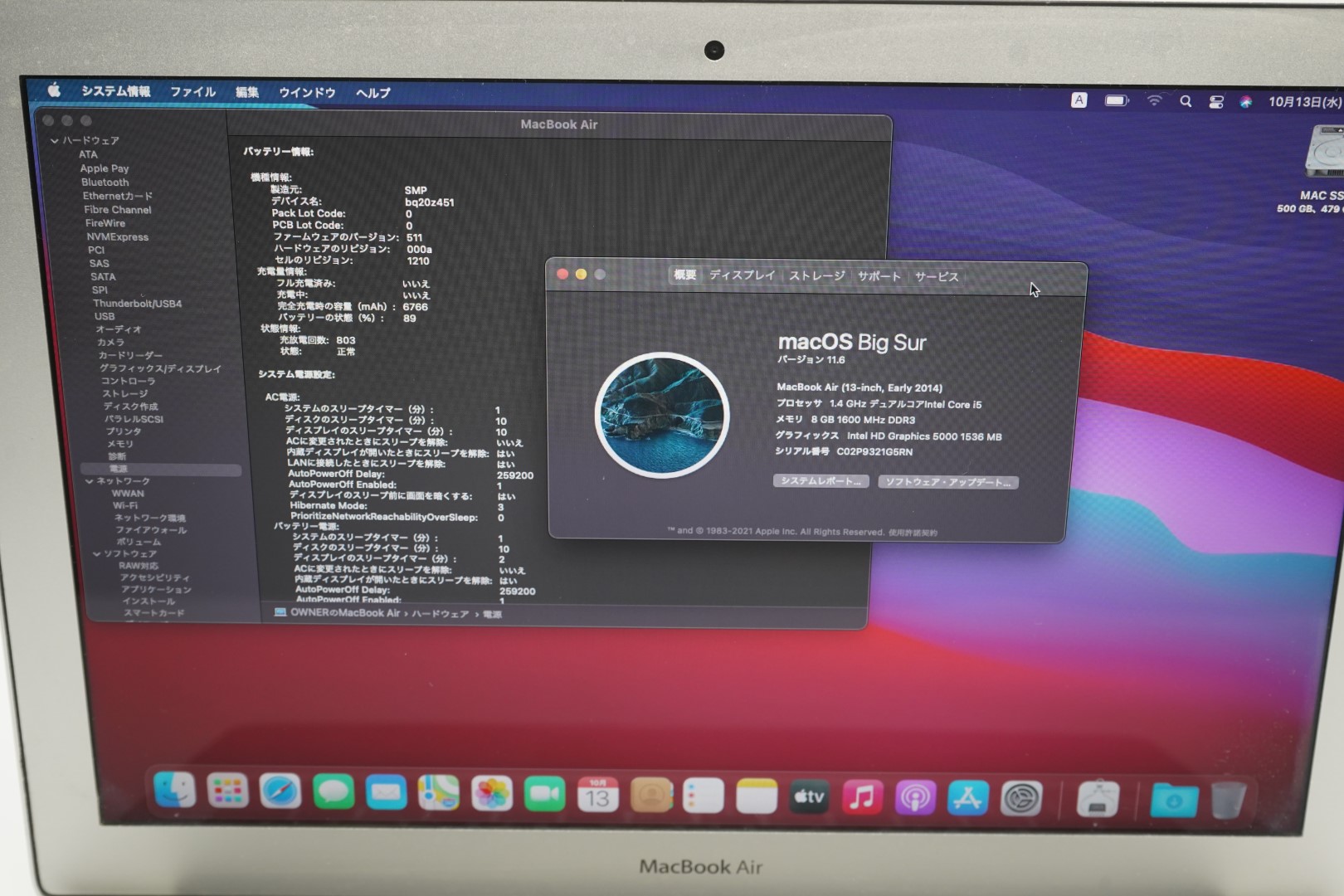Click システムレポート button
Screen dimensions: 1344x896
pos(821,481)
